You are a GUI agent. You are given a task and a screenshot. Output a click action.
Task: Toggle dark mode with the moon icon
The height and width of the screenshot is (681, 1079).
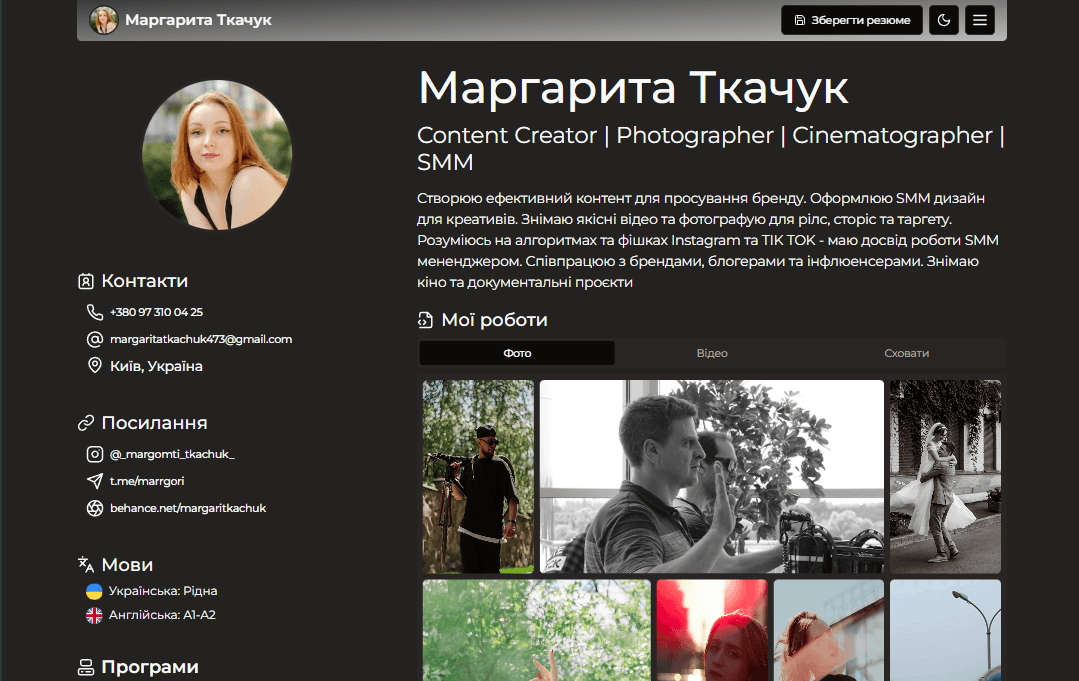(943, 19)
